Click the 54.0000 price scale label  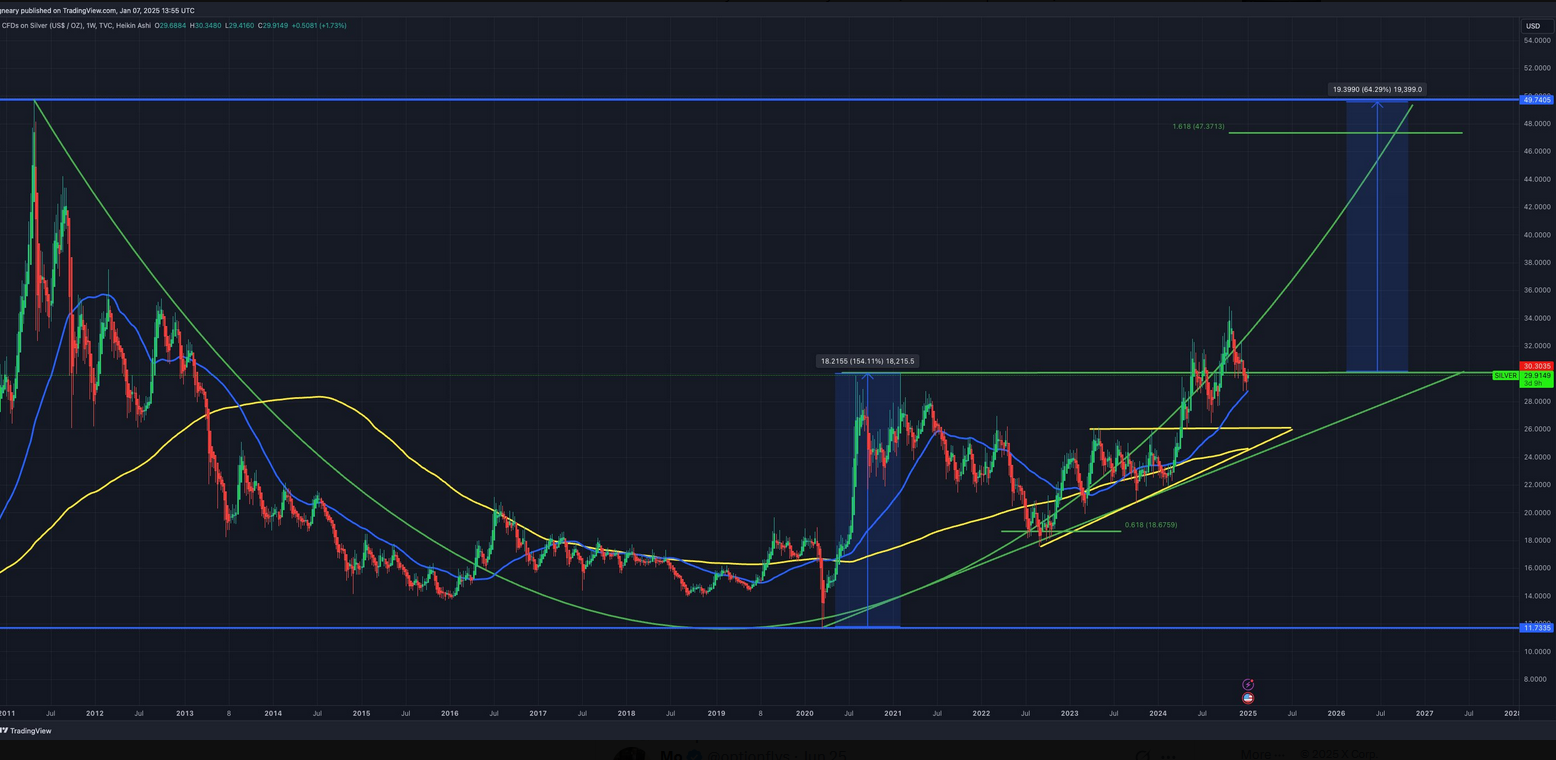(1536, 40)
